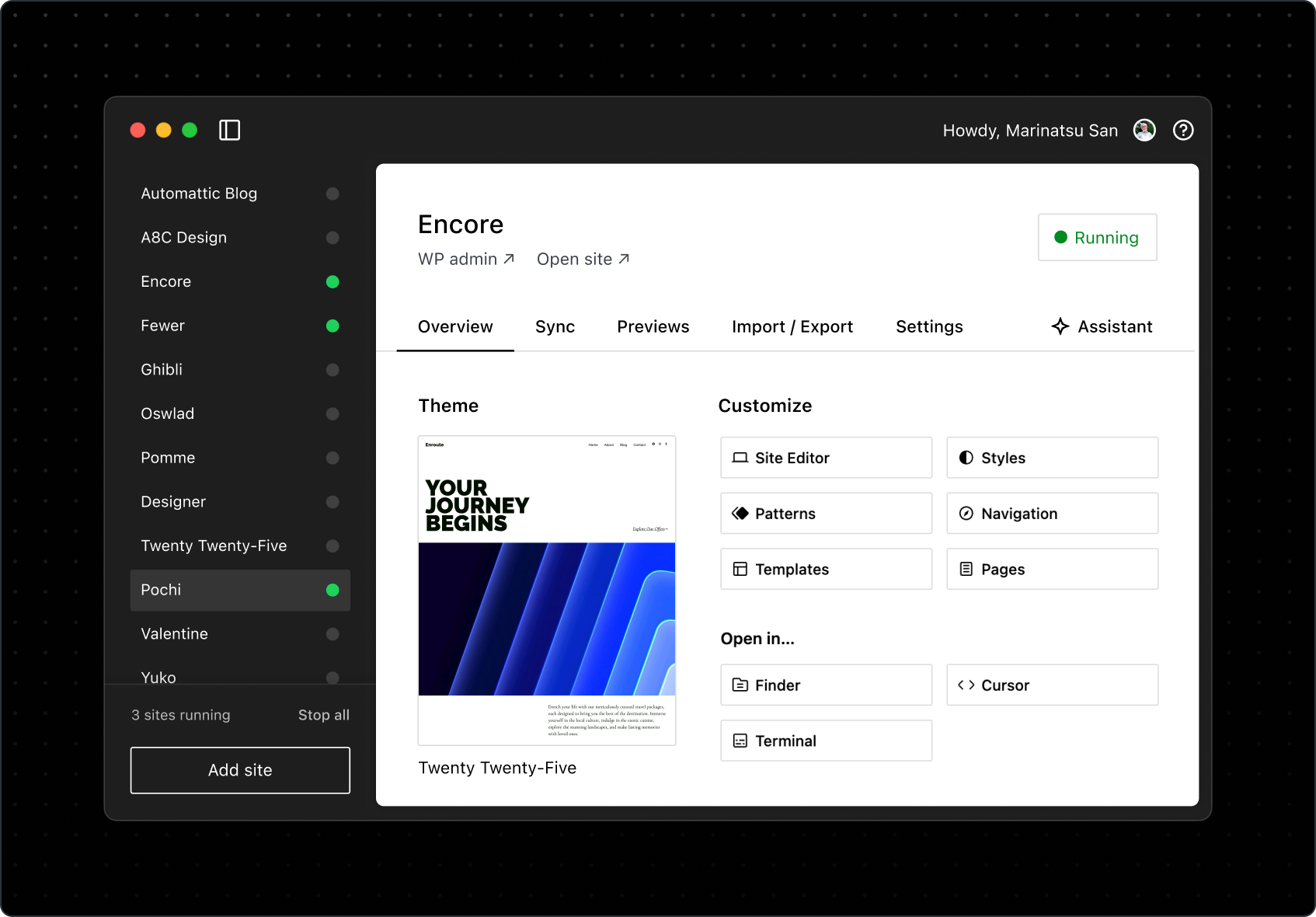The width and height of the screenshot is (1316, 917).
Task: Stop all running sites
Action: [323, 715]
